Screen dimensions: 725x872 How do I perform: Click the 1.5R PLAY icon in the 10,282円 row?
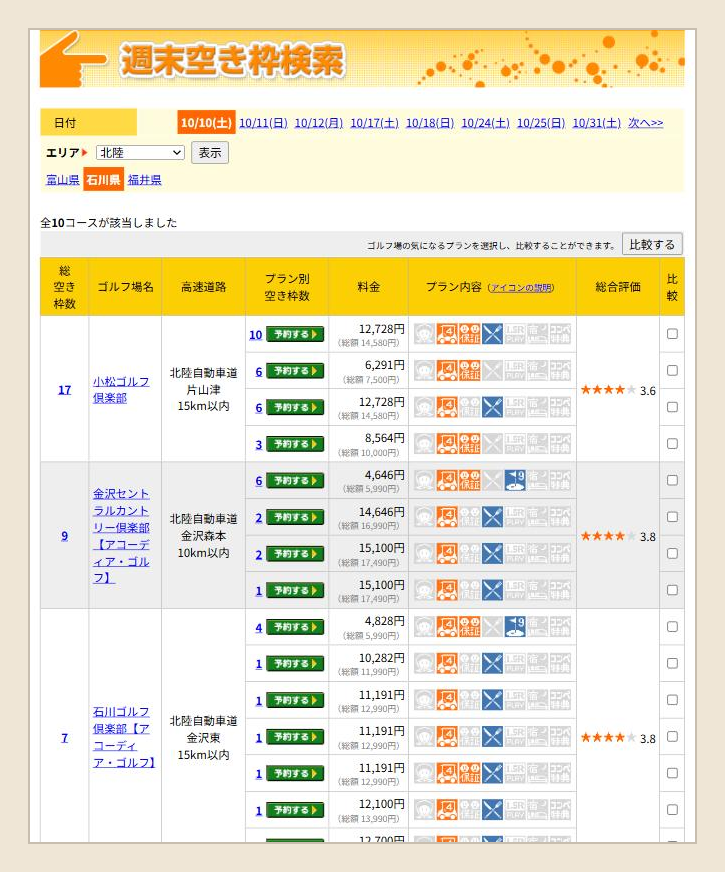(x=515, y=663)
